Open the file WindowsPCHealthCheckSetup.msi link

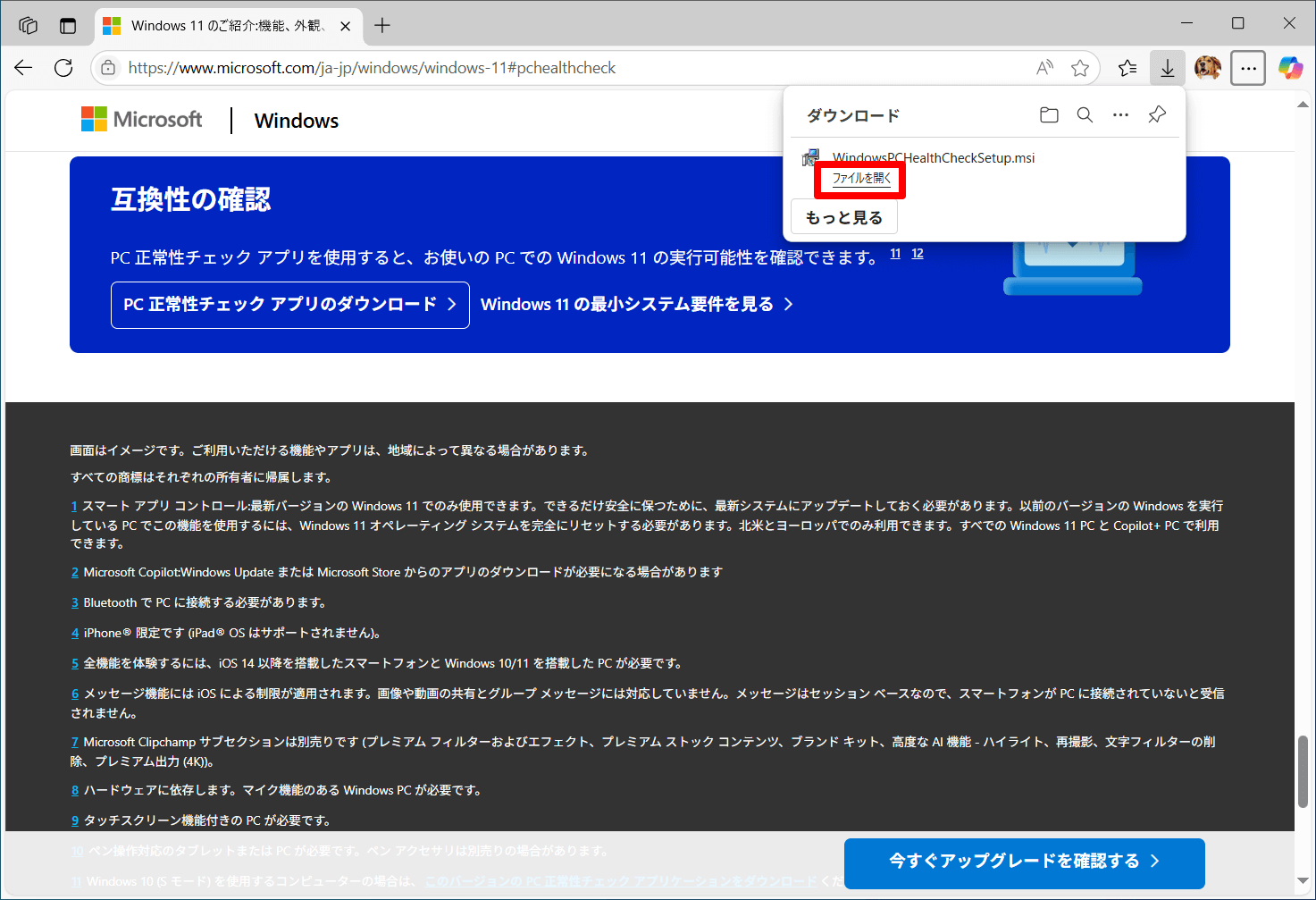[x=861, y=179]
